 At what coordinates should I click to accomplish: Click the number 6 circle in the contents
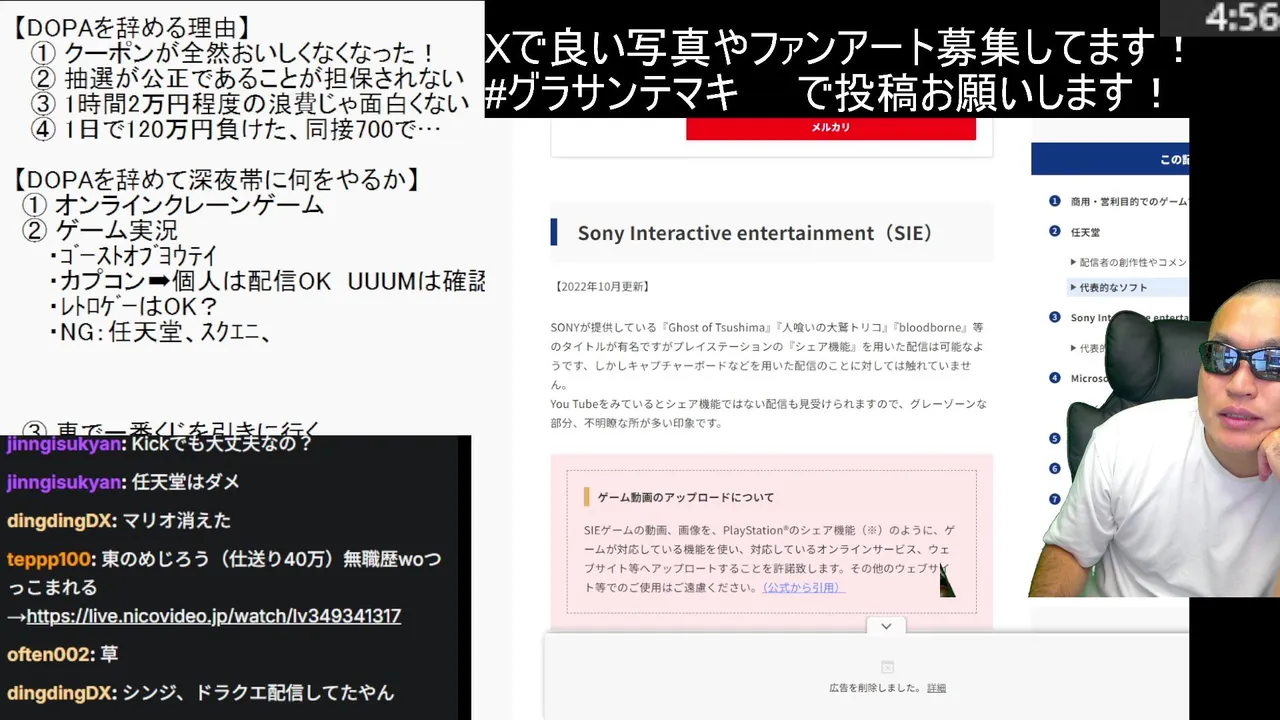coord(1054,468)
